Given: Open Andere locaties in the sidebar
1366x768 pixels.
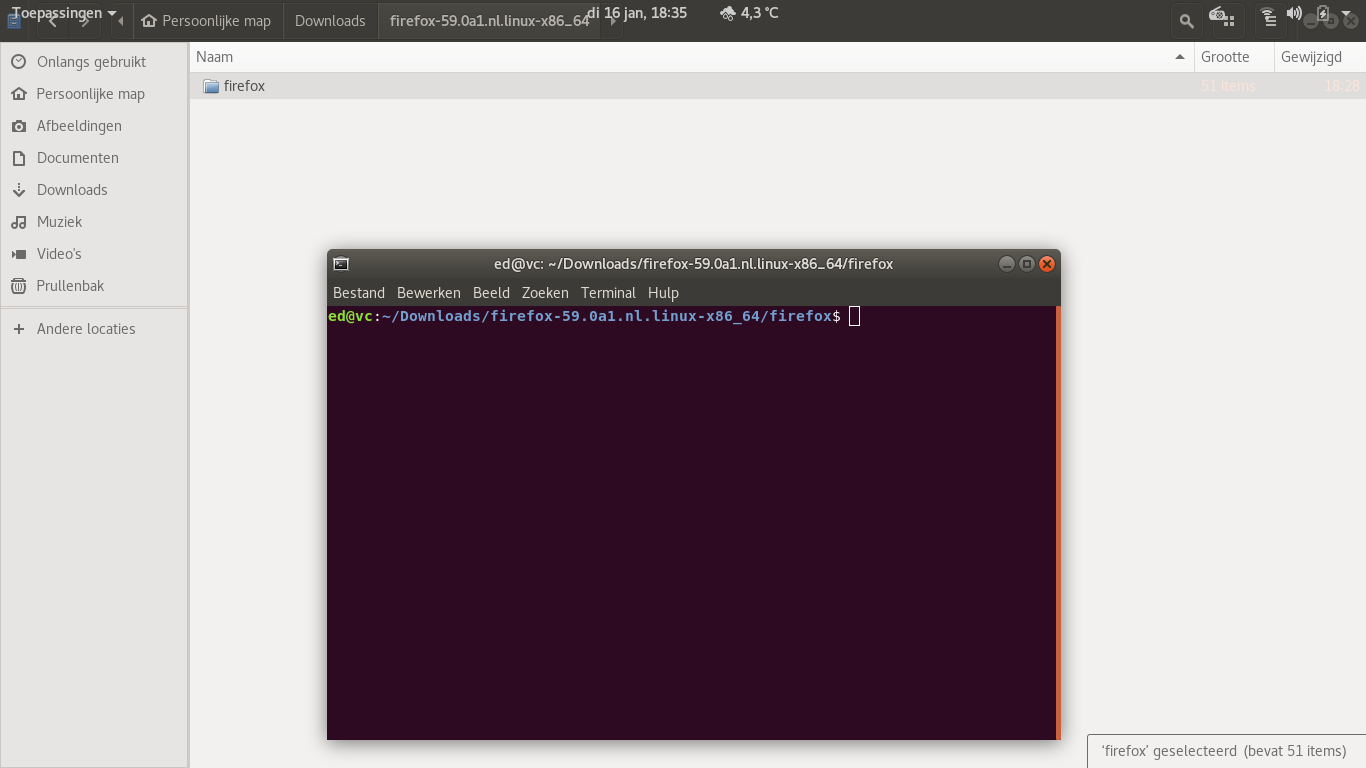Looking at the screenshot, I should (94, 329).
